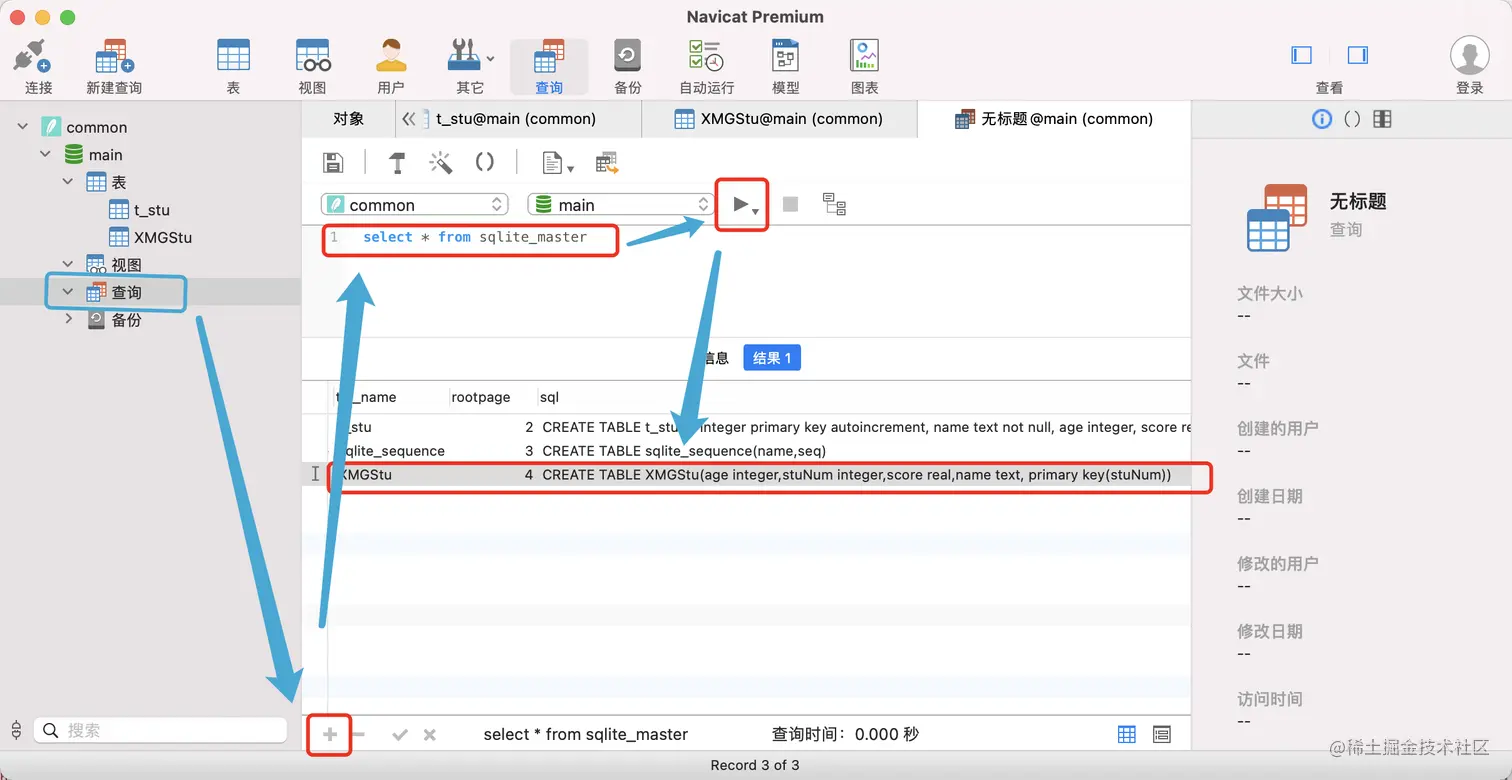Screen dimensions: 1512x780
Task: Run the query with the play button
Action: pos(741,205)
